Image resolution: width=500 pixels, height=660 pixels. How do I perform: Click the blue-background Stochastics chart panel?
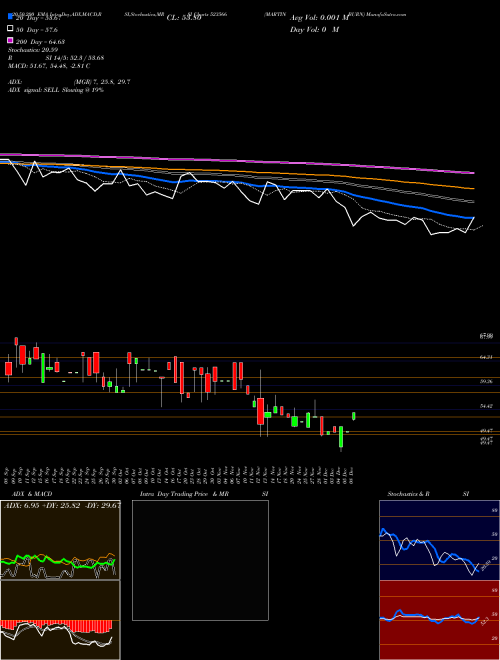(x=439, y=540)
